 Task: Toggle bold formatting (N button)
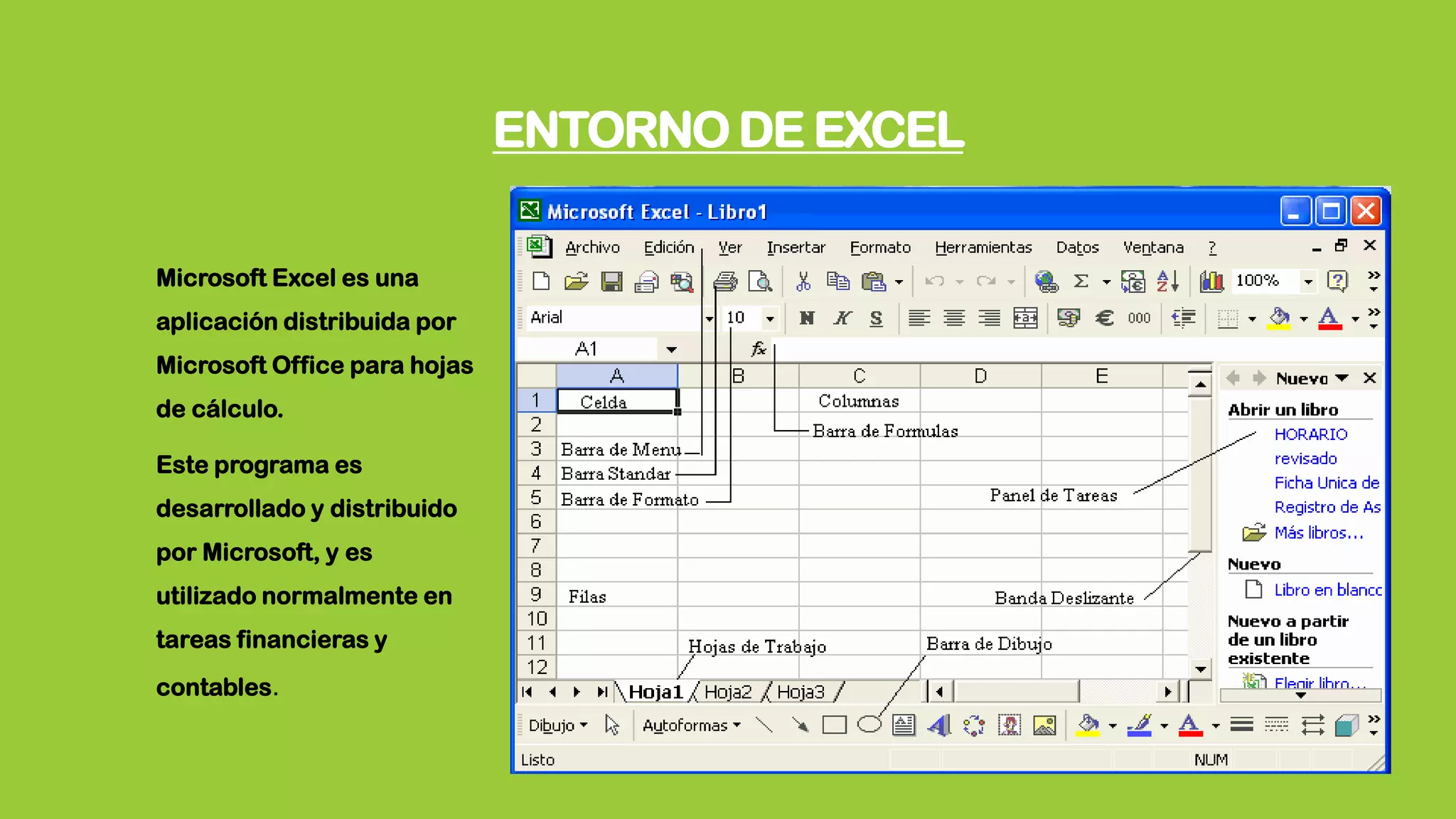pyautogui.click(x=806, y=318)
